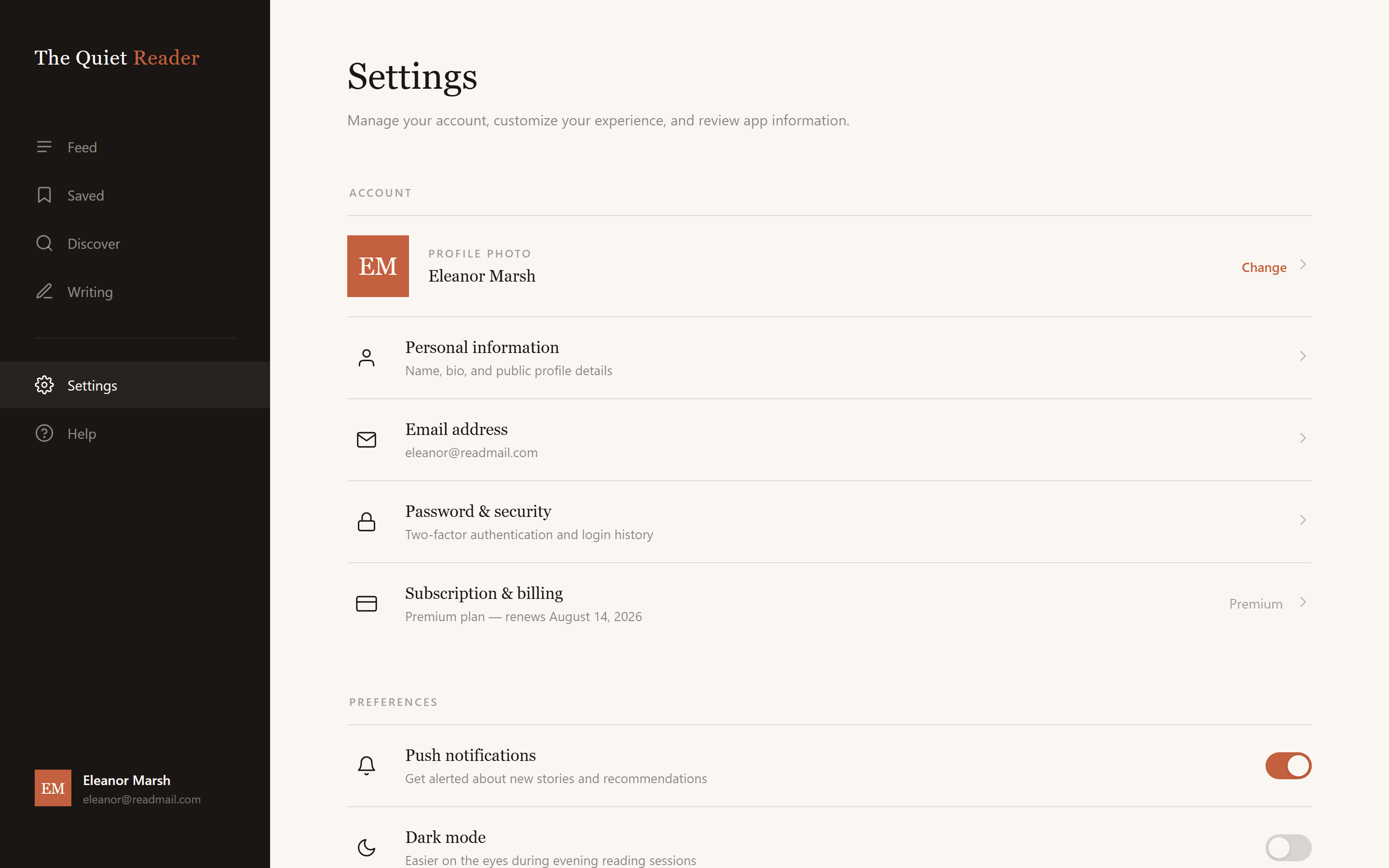Select the Discover magnifier icon
This screenshot has height=868, width=1389.
coord(44,244)
